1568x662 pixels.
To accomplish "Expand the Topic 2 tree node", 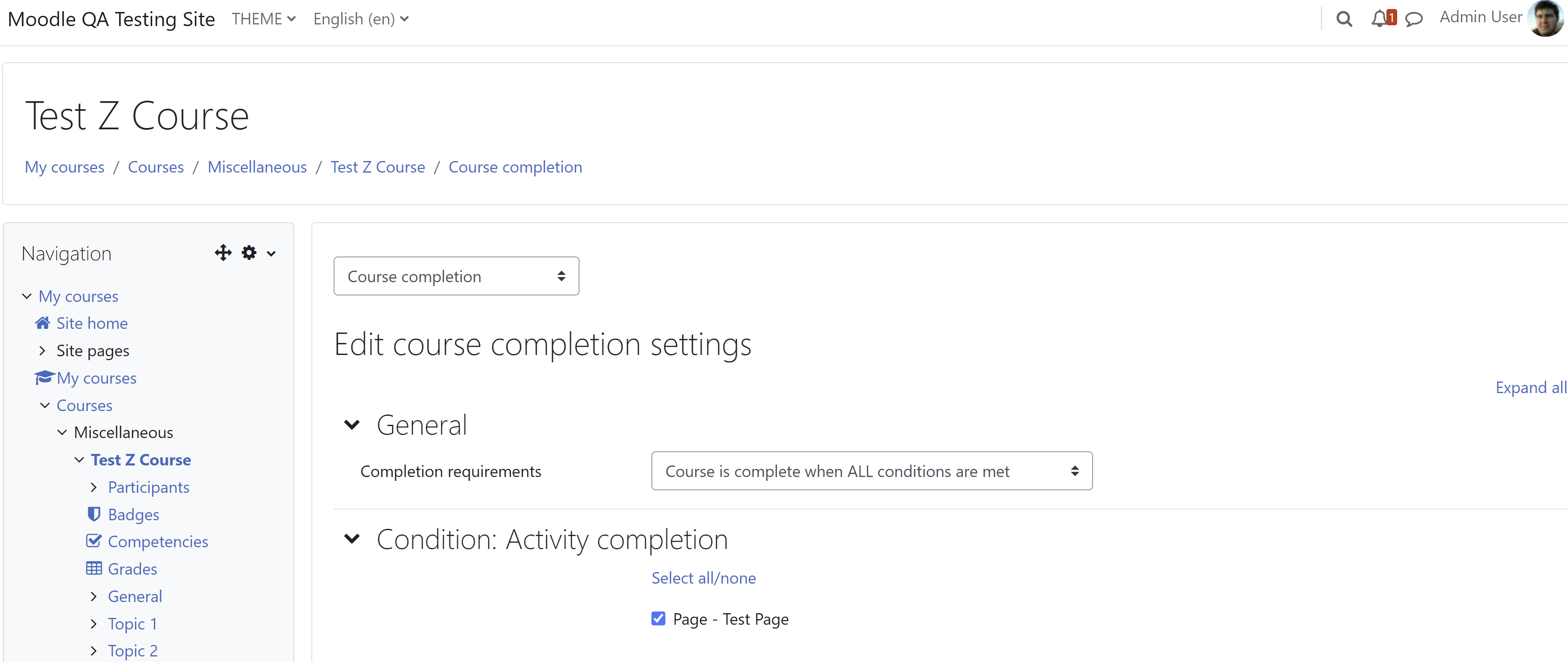I will [x=94, y=650].
